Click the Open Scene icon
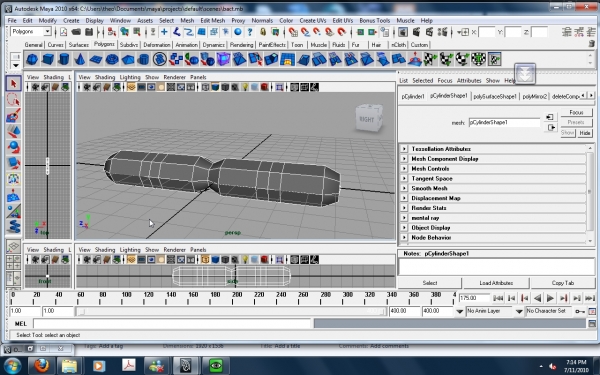Image resolution: width=600 pixels, height=375 pixels. 76,32
